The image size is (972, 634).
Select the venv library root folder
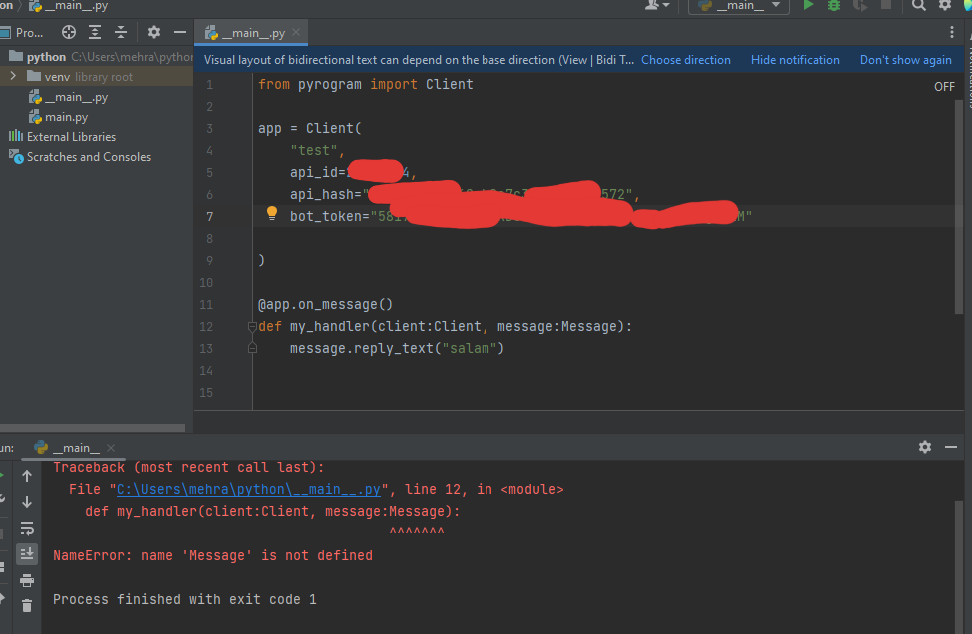pyautogui.click(x=97, y=77)
